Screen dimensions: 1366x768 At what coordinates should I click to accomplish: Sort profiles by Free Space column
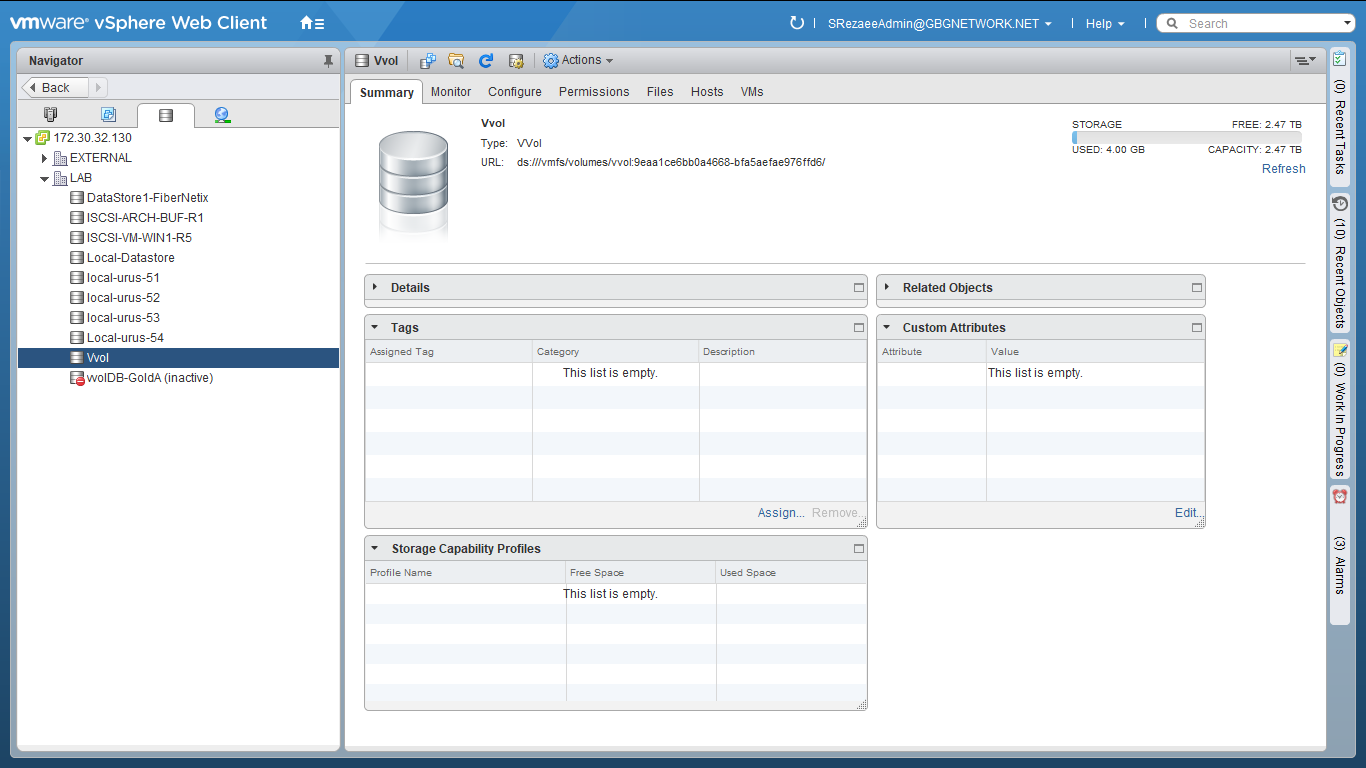pyautogui.click(x=641, y=573)
